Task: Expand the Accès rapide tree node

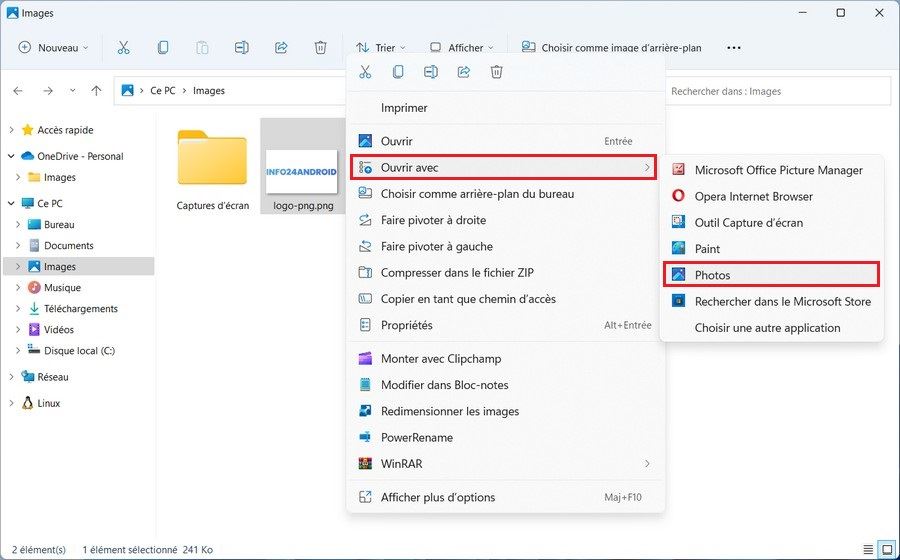Action: coord(11,130)
